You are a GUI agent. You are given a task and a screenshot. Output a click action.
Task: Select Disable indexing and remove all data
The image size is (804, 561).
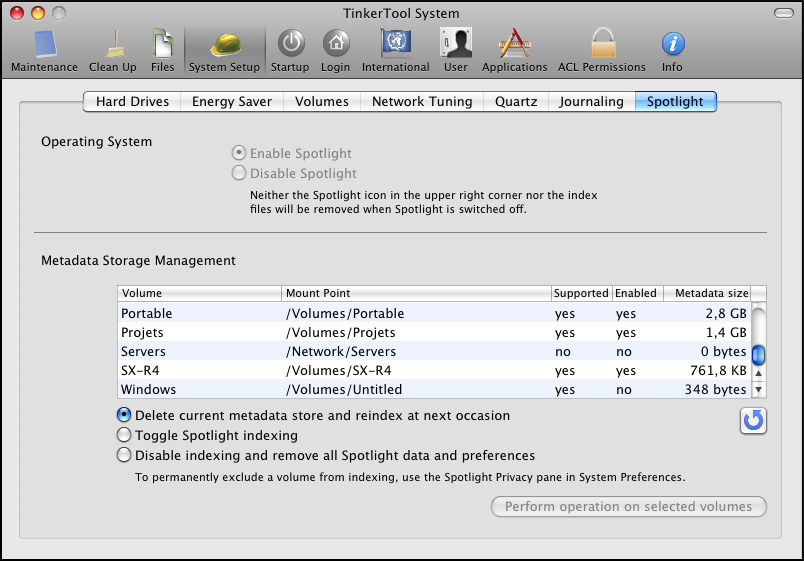(125, 455)
